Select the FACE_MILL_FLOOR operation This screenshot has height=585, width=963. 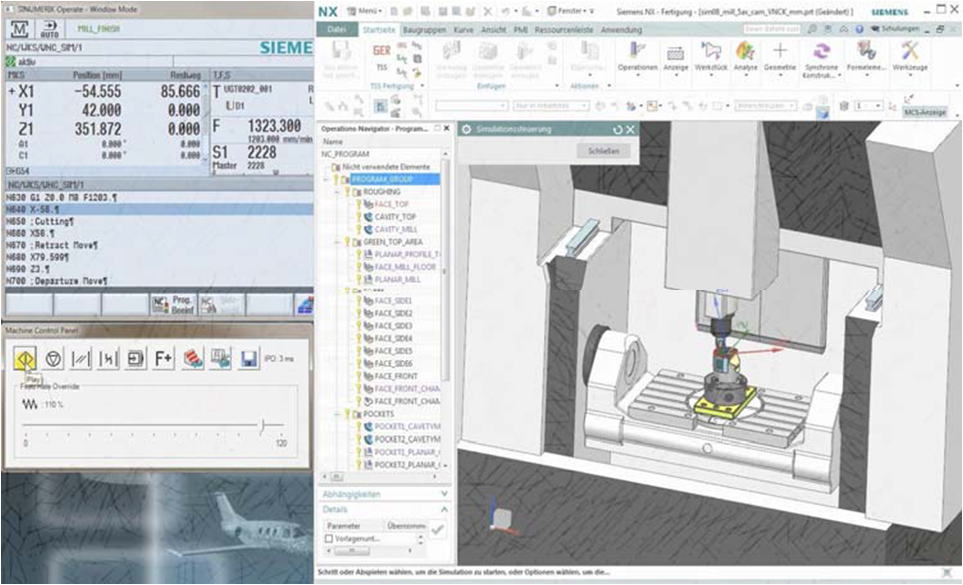(405, 267)
